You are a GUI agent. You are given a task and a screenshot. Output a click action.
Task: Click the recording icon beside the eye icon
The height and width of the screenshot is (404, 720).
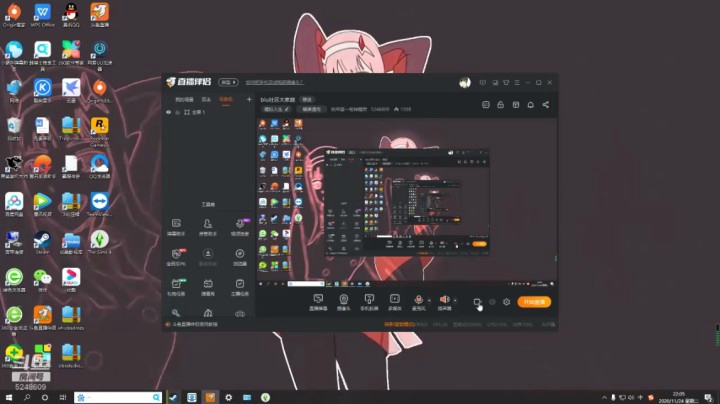click(x=477, y=302)
